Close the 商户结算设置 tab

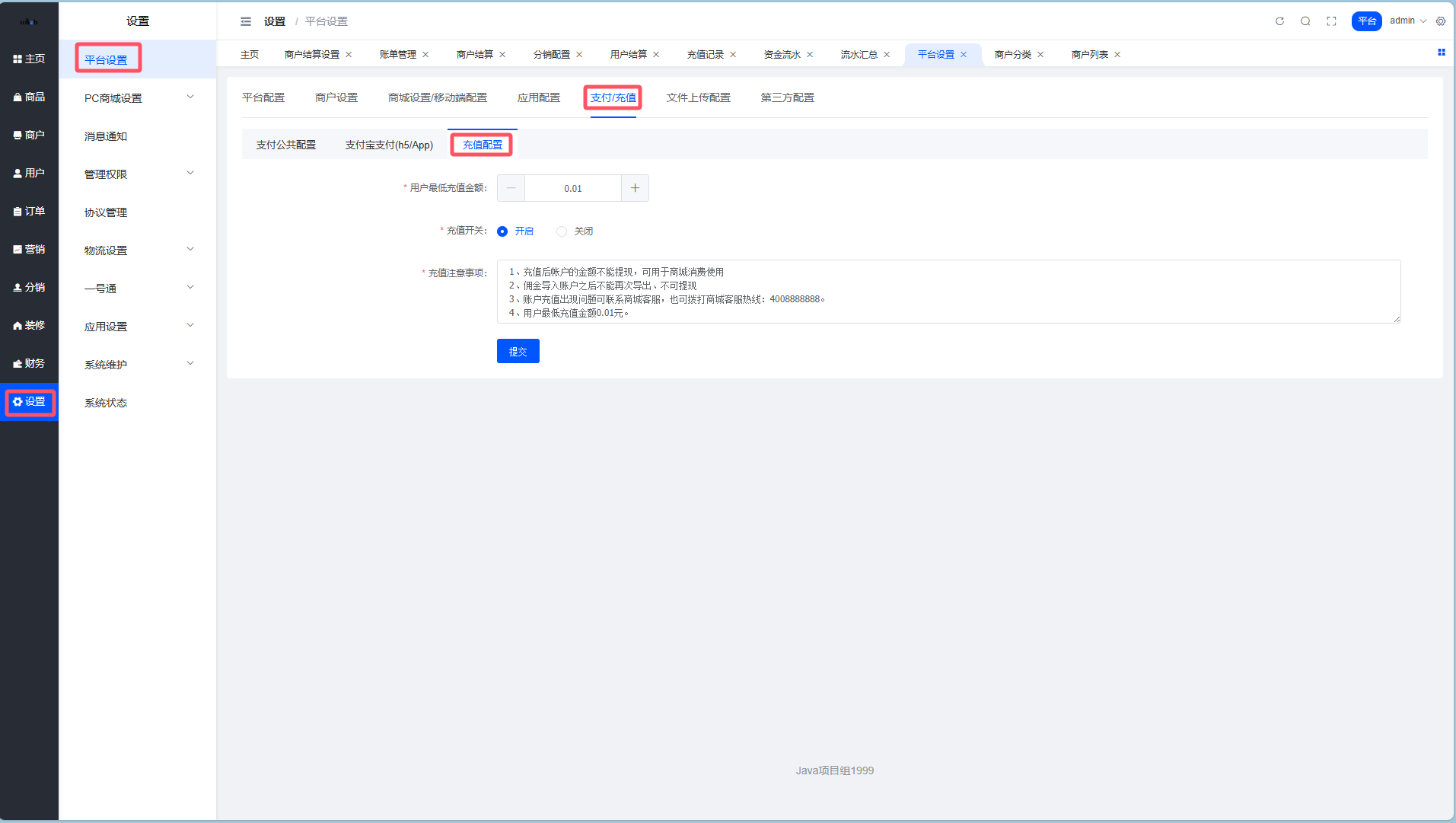[349, 55]
